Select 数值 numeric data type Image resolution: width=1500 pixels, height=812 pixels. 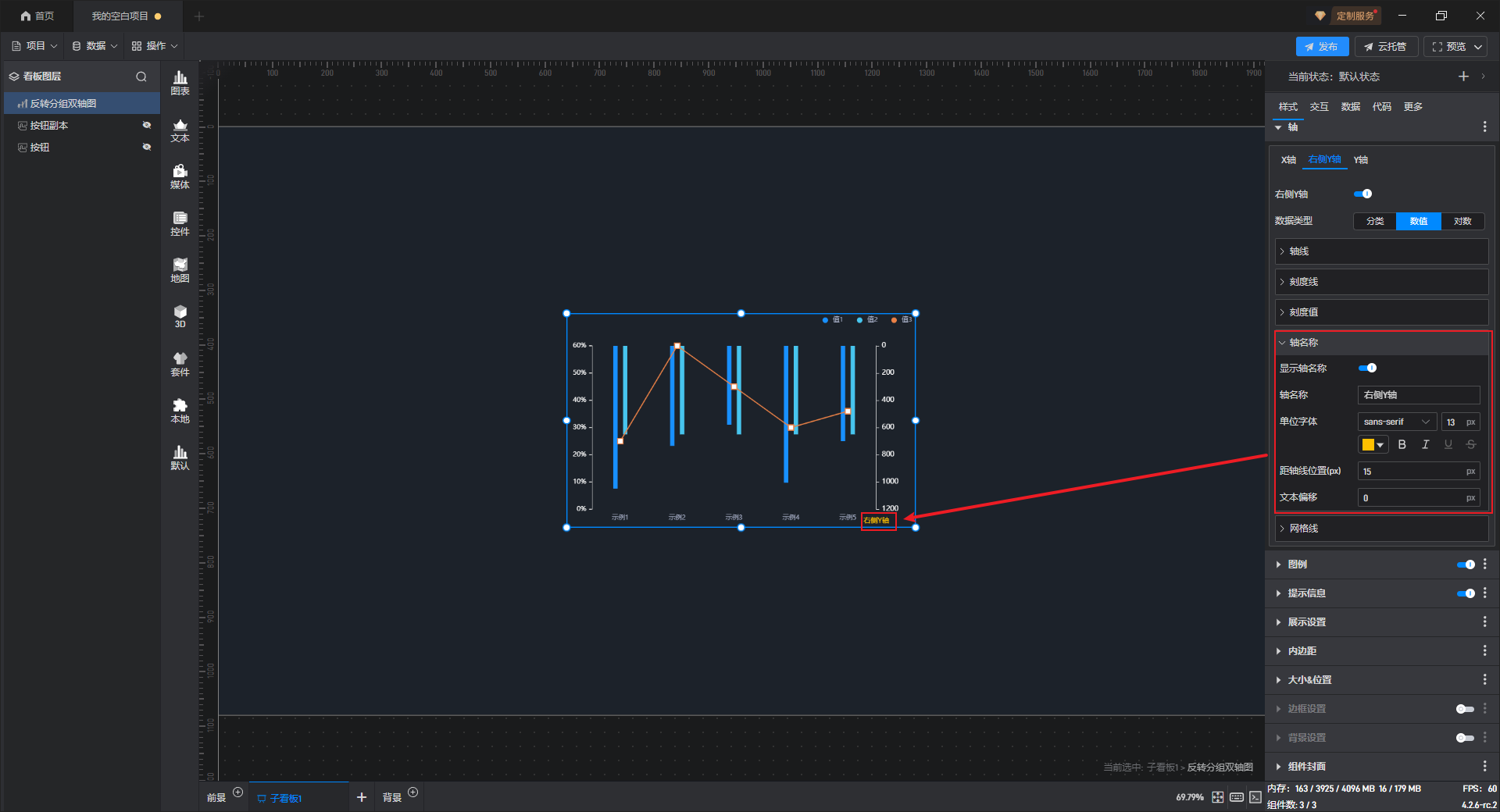point(1419,221)
